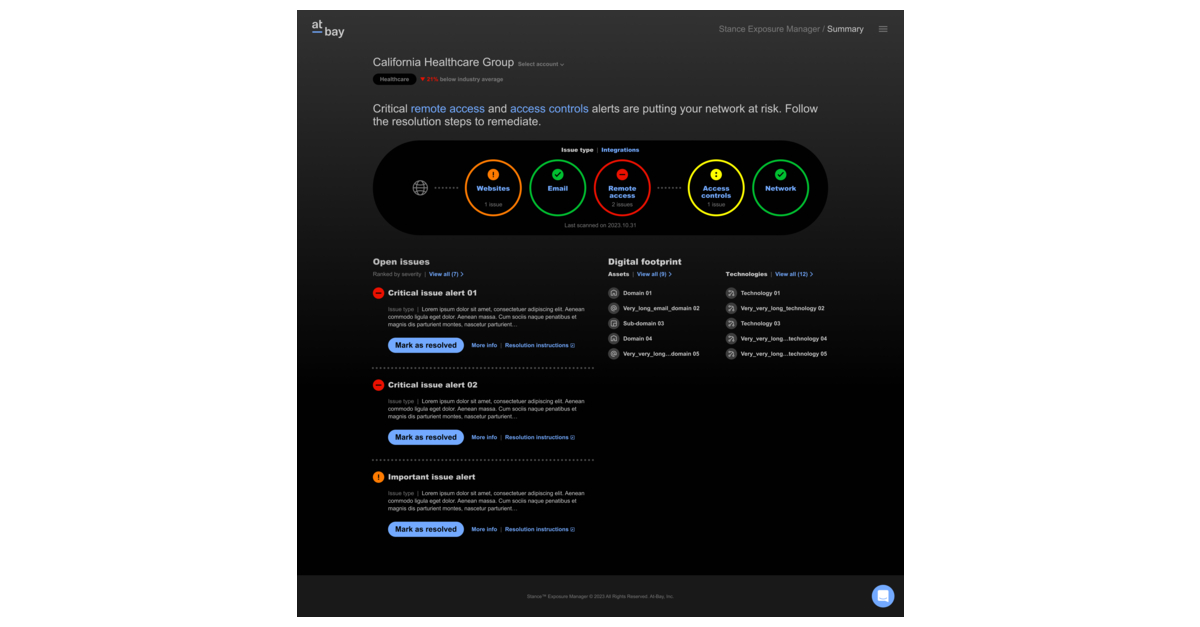Click the yellow Access controls circle
This screenshot has width=1200, height=627.
(716, 188)
